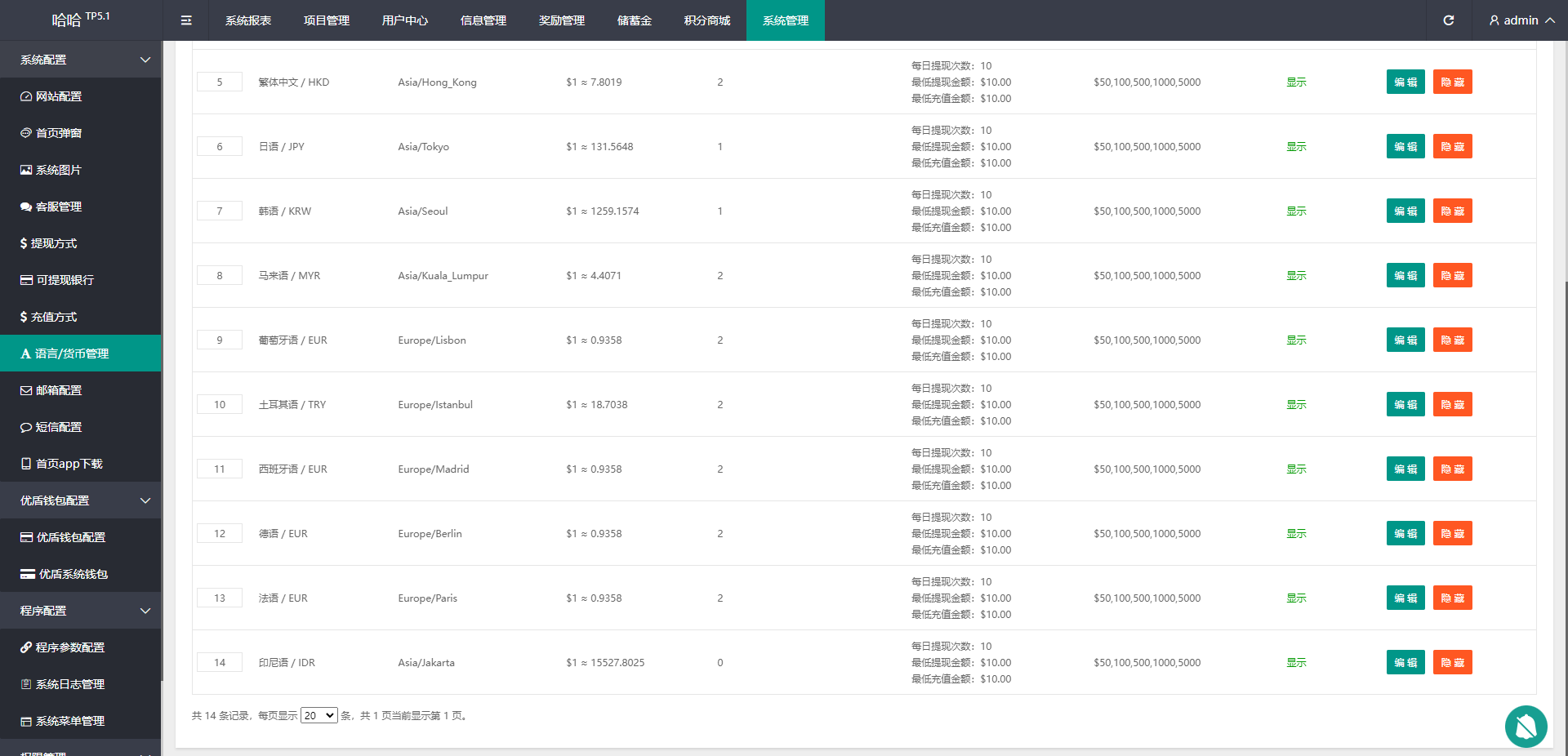Go to 系统图片 in sidebar
This screenshot has width=1568, height=756.
59,170
